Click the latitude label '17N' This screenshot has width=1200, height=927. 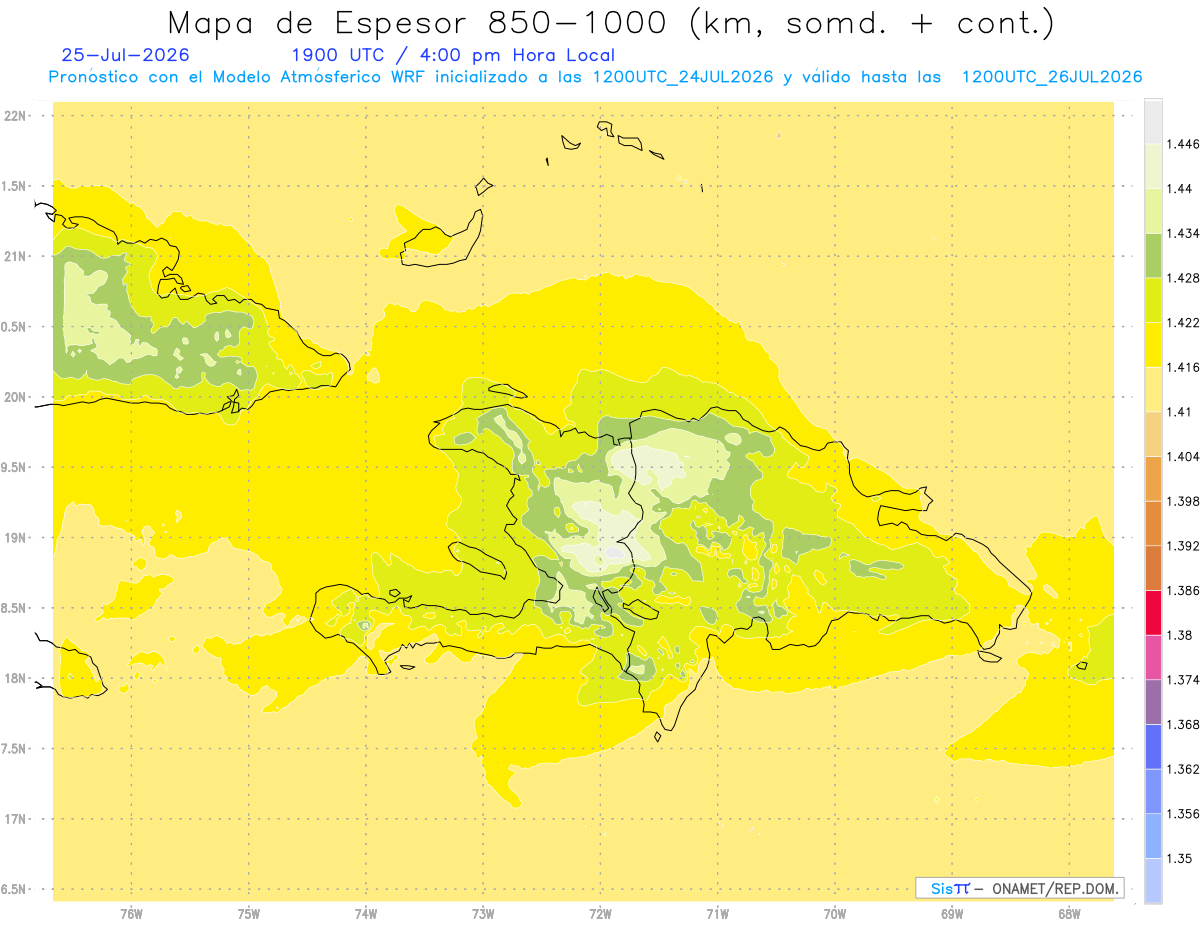point(14,819)
